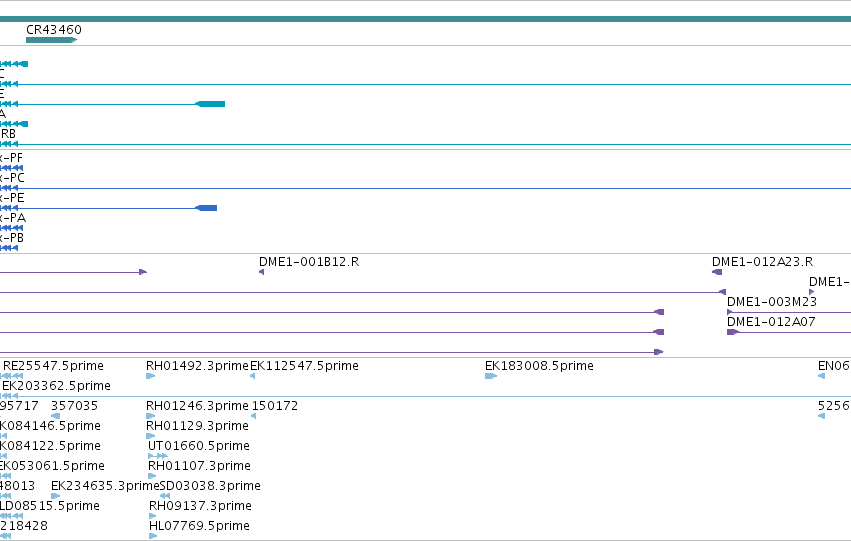Open EST EK183008.5prime
Viewport: 851px width, 541px height.
[539, 366]
